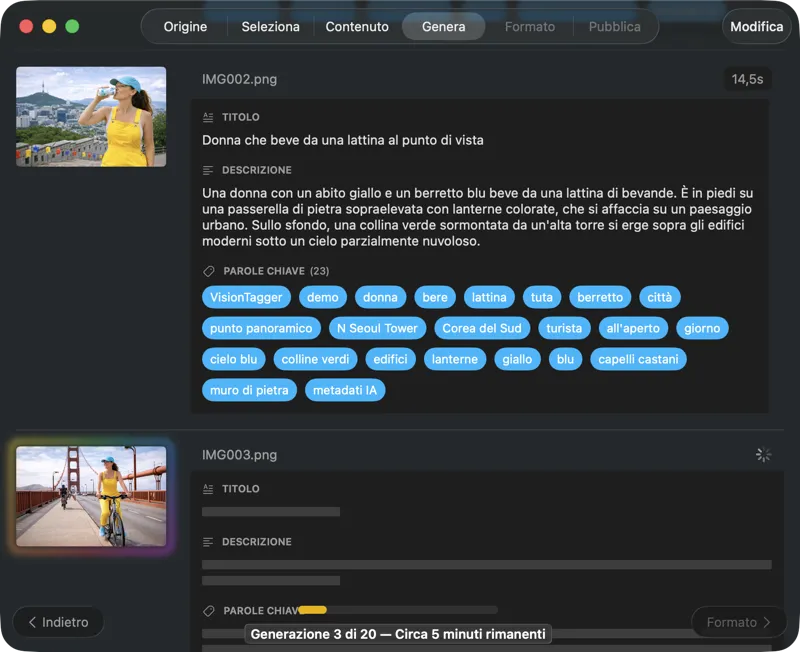Select the IMG002 woman drinking thumbnail
The height and width of the screenshot is (652, 800).
pyautogui.click(x=91, y=116)
